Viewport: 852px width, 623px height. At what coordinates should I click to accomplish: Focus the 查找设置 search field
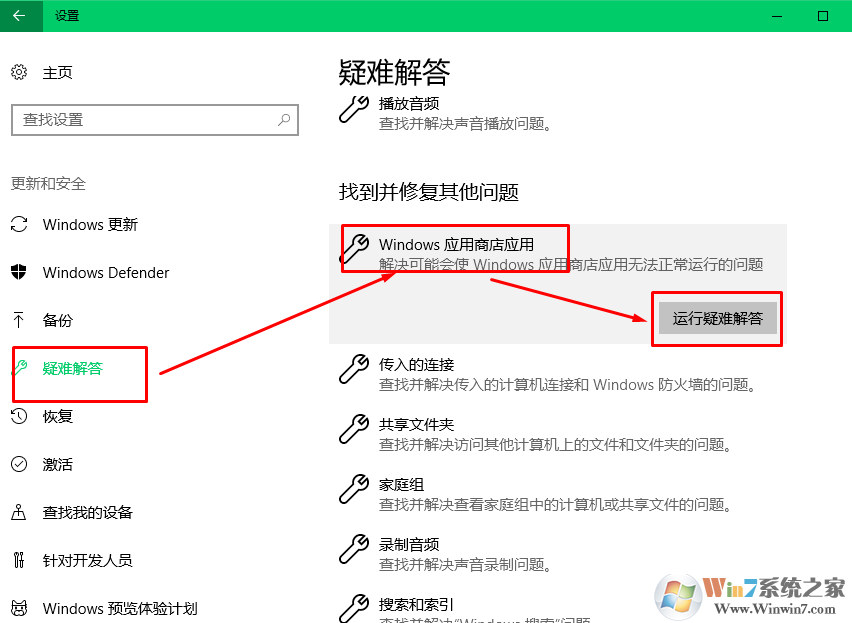pos(155,119)
